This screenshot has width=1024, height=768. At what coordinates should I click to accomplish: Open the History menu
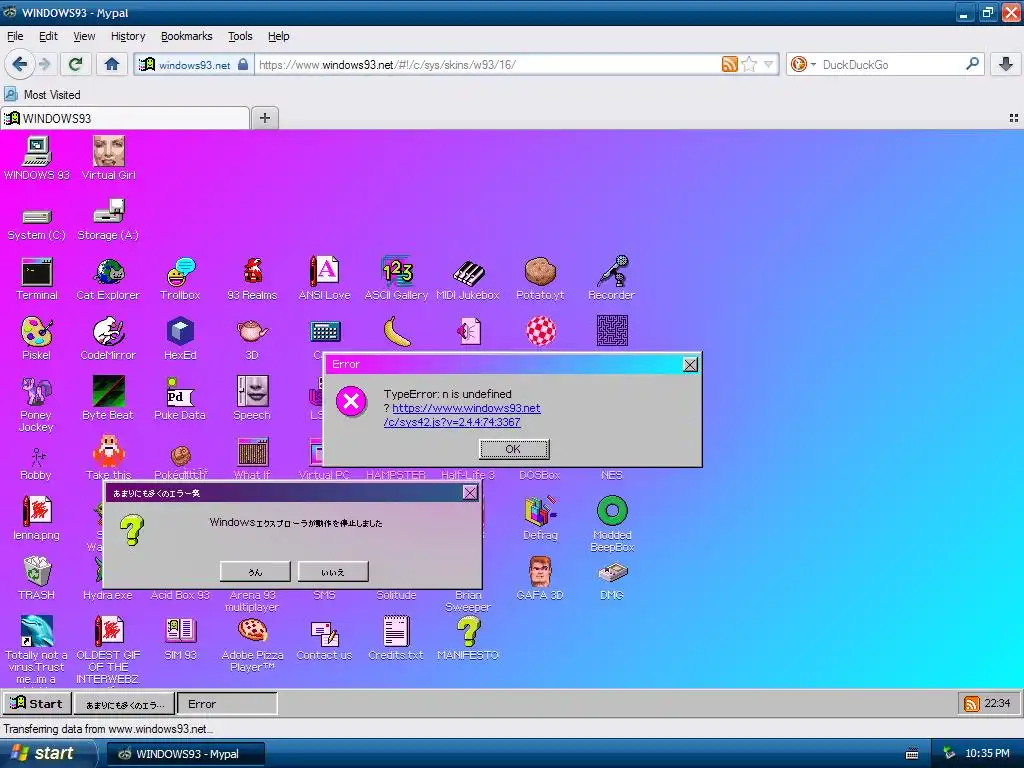(x=128, y=36)
